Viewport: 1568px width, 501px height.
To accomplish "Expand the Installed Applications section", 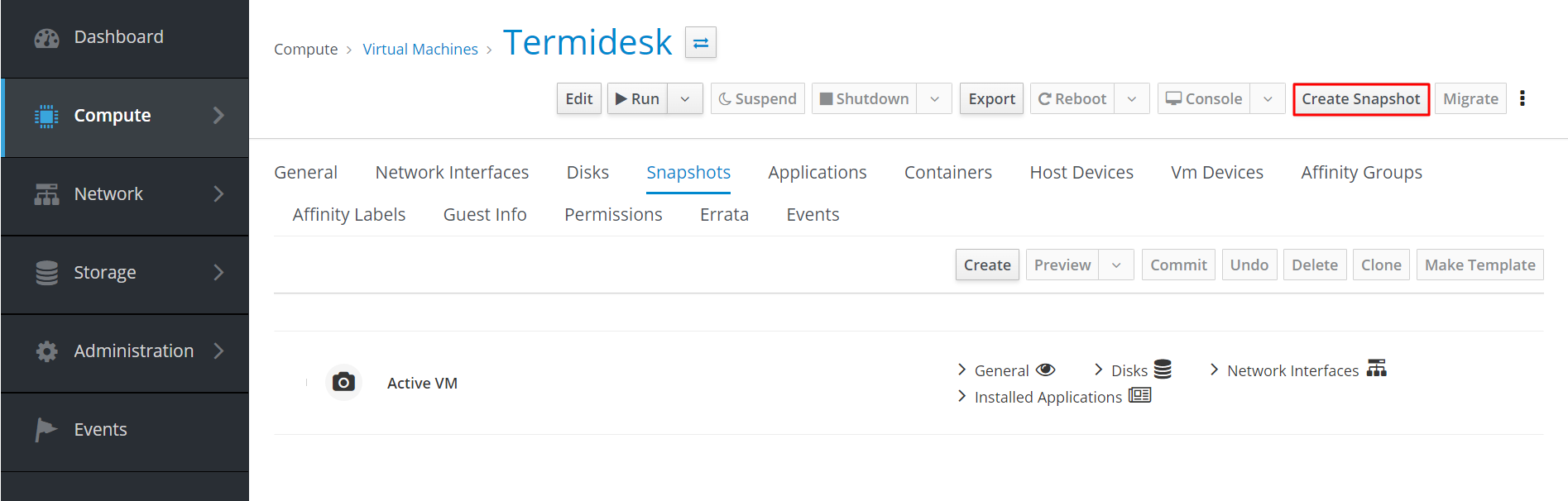I will coord(1048,397).
